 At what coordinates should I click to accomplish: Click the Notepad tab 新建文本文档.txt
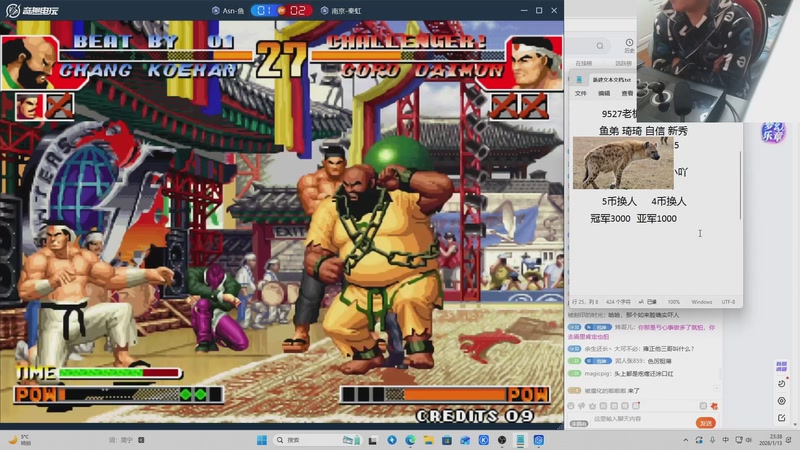(611, 80)
